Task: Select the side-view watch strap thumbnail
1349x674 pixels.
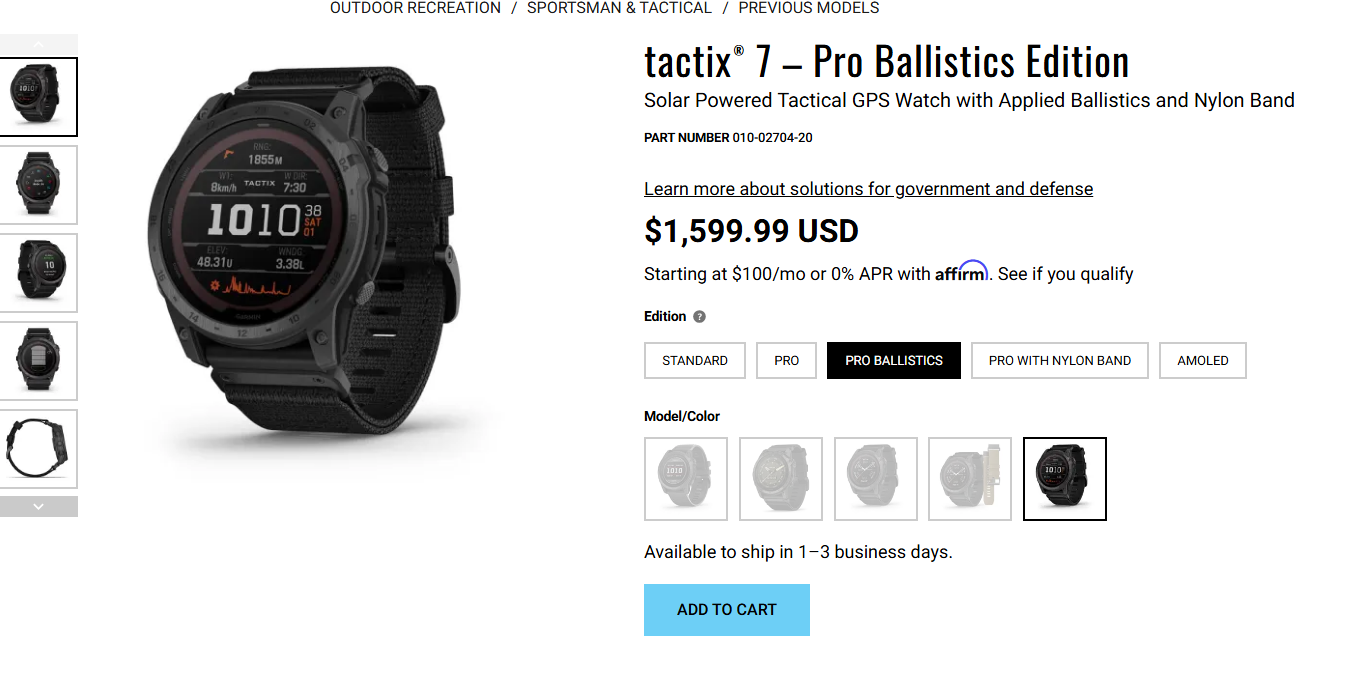Action: click(x=40, y=448)
